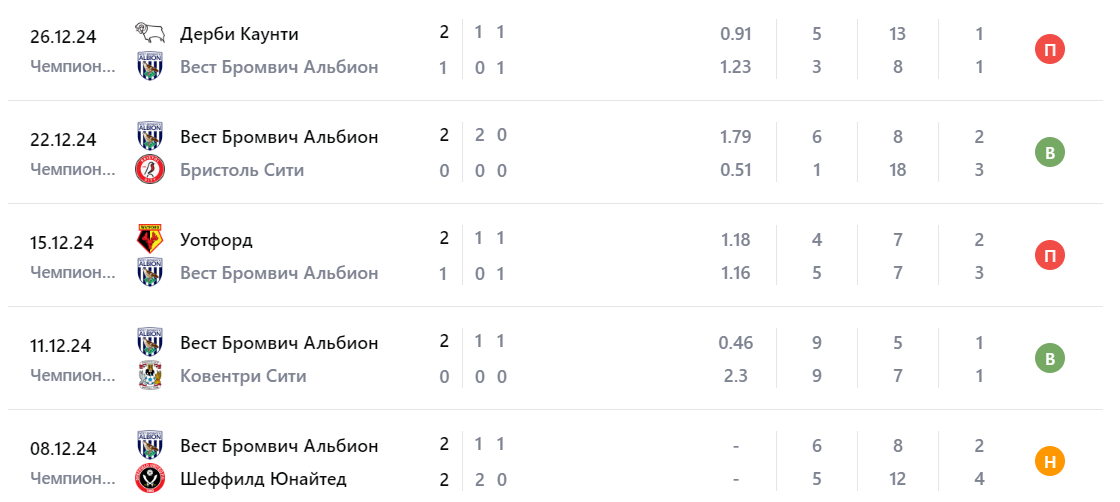The height and width of the screenshot is (502, 1120).
Task: Click the 15.12.24 match date
Action: (x=62, y=243)
